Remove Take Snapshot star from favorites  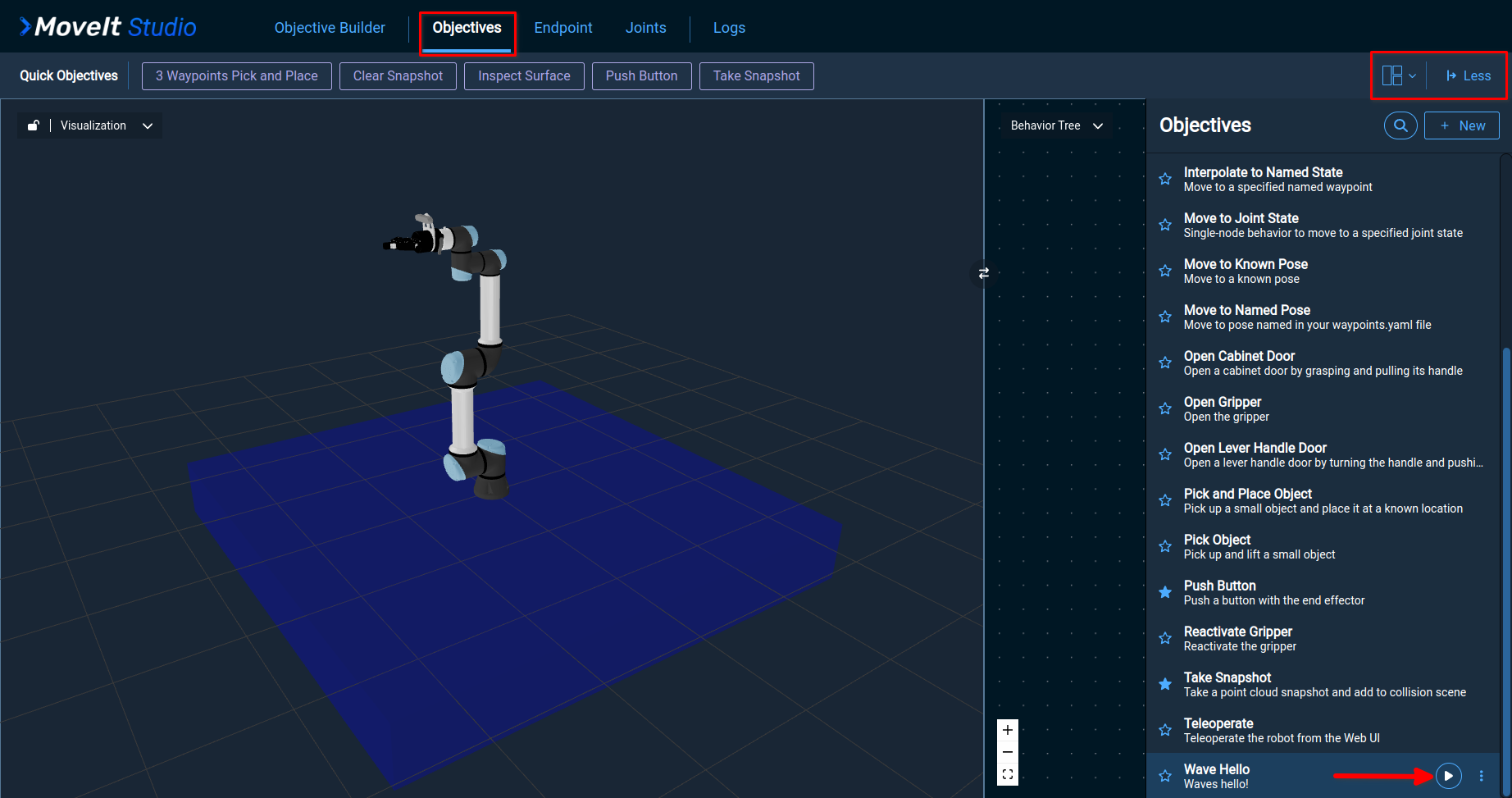(1165, 684)
